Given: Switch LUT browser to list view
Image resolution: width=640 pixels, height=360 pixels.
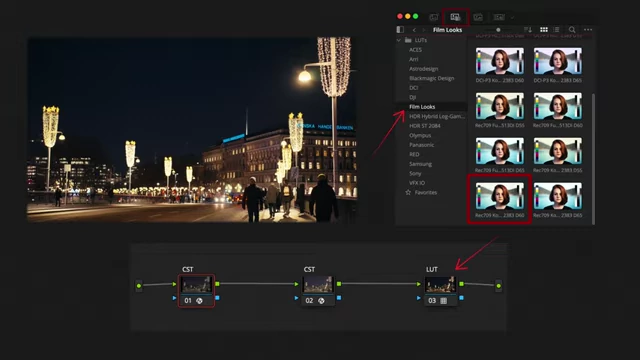Looking at the screenshot, I should (x=556, y=30).
